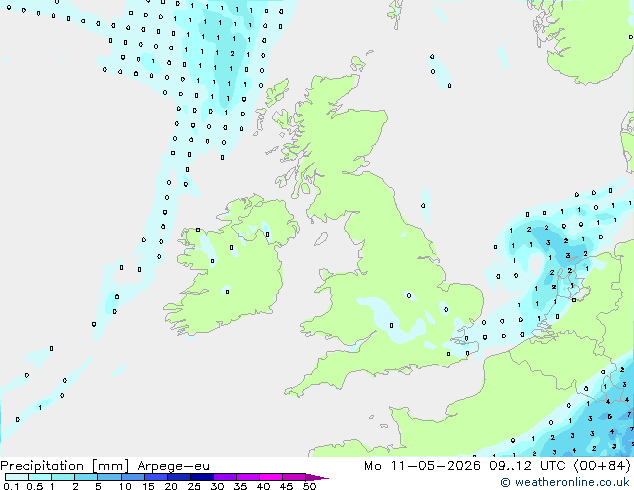
Task: Click the 20–25 mm legend swatch
Action: [x=178, y=477]
